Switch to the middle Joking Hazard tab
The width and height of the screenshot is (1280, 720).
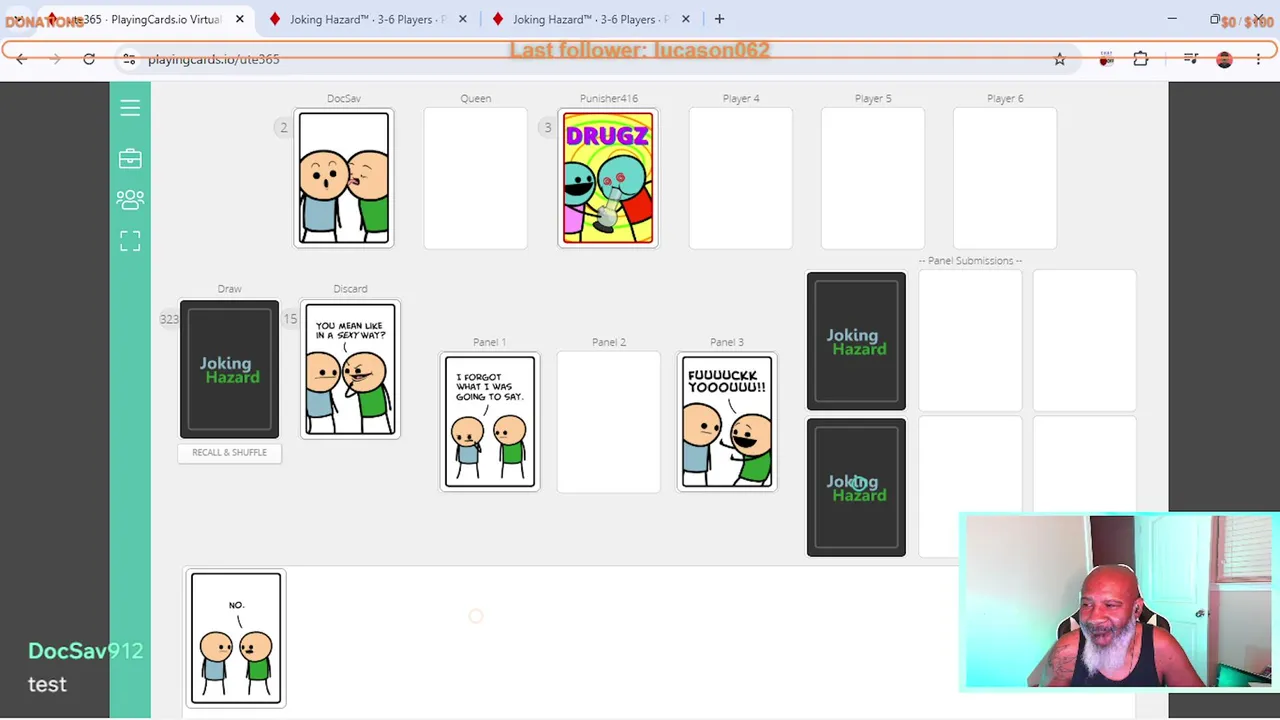pyautogui.click(x=366, y=19)
